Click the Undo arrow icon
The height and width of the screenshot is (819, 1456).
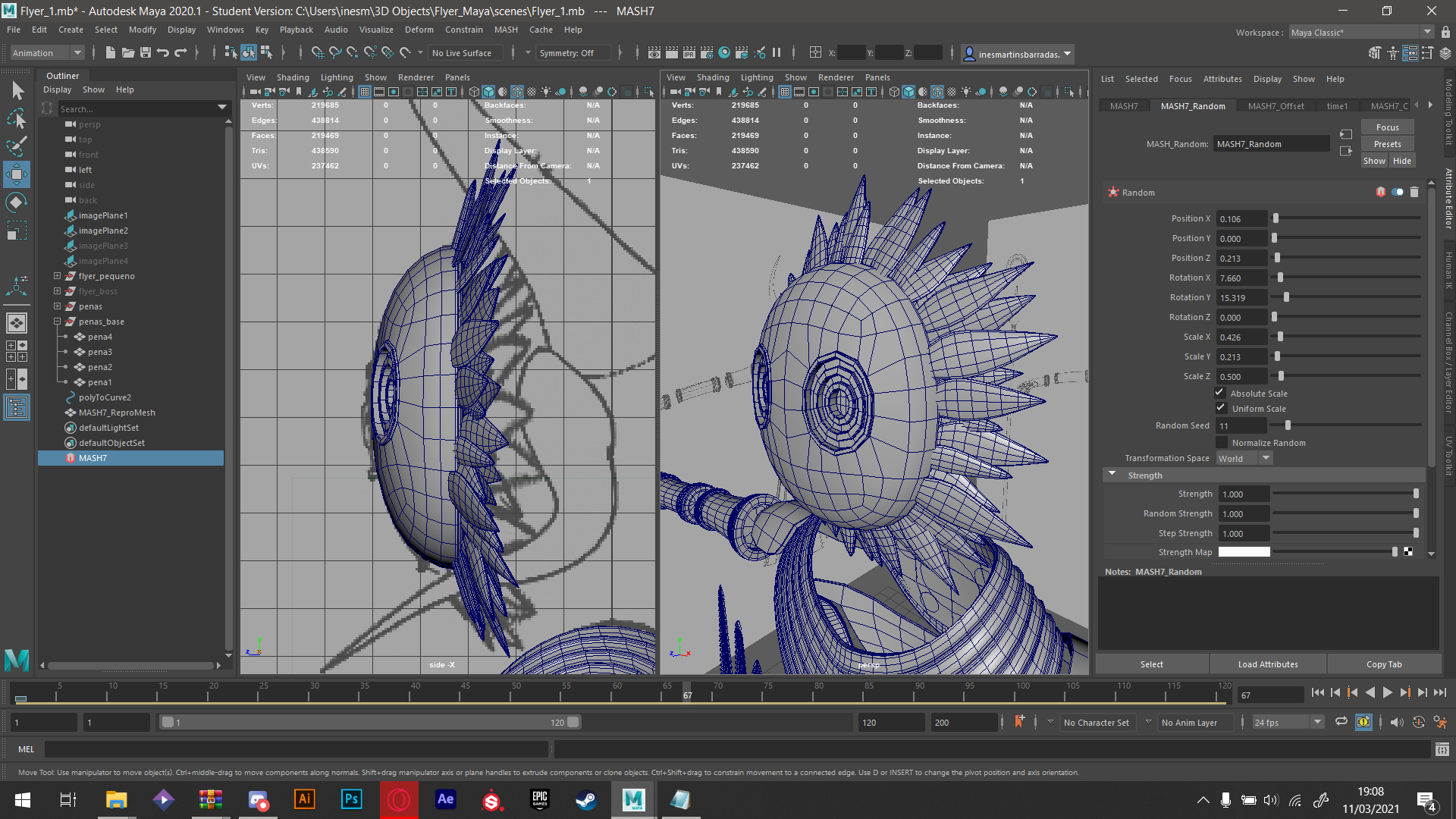tap(163, 52)
